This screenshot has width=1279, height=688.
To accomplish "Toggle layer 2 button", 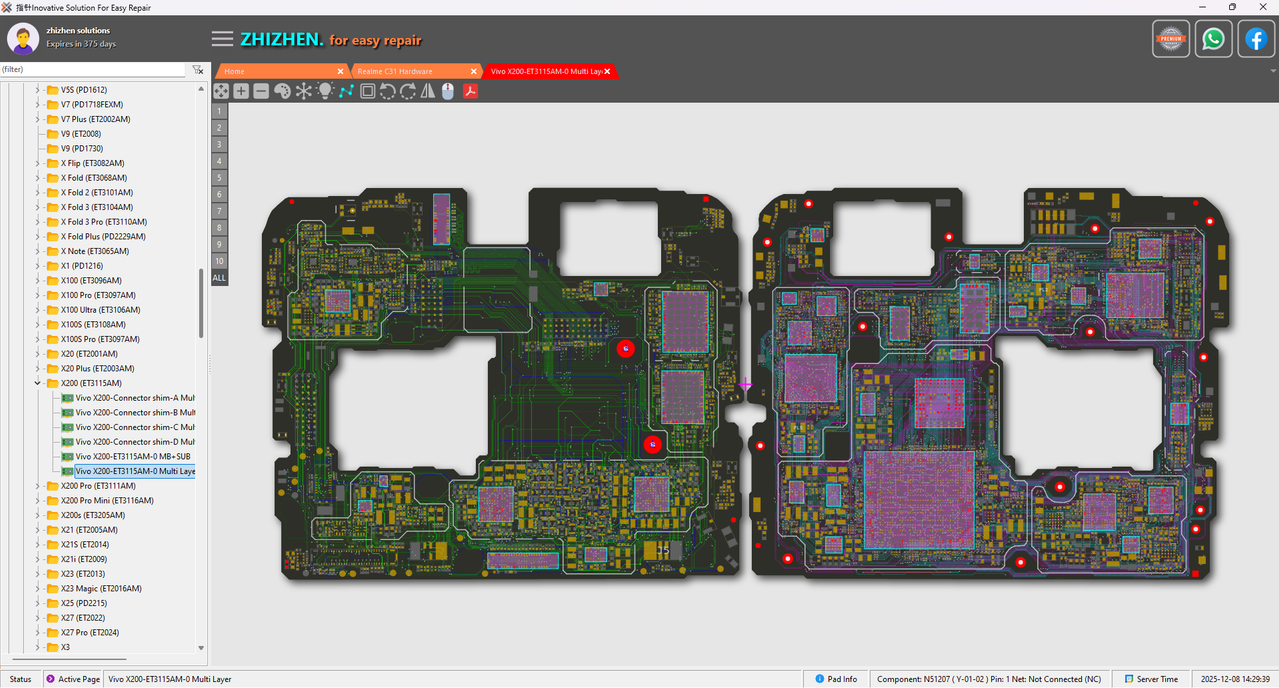I will [219, 128].
